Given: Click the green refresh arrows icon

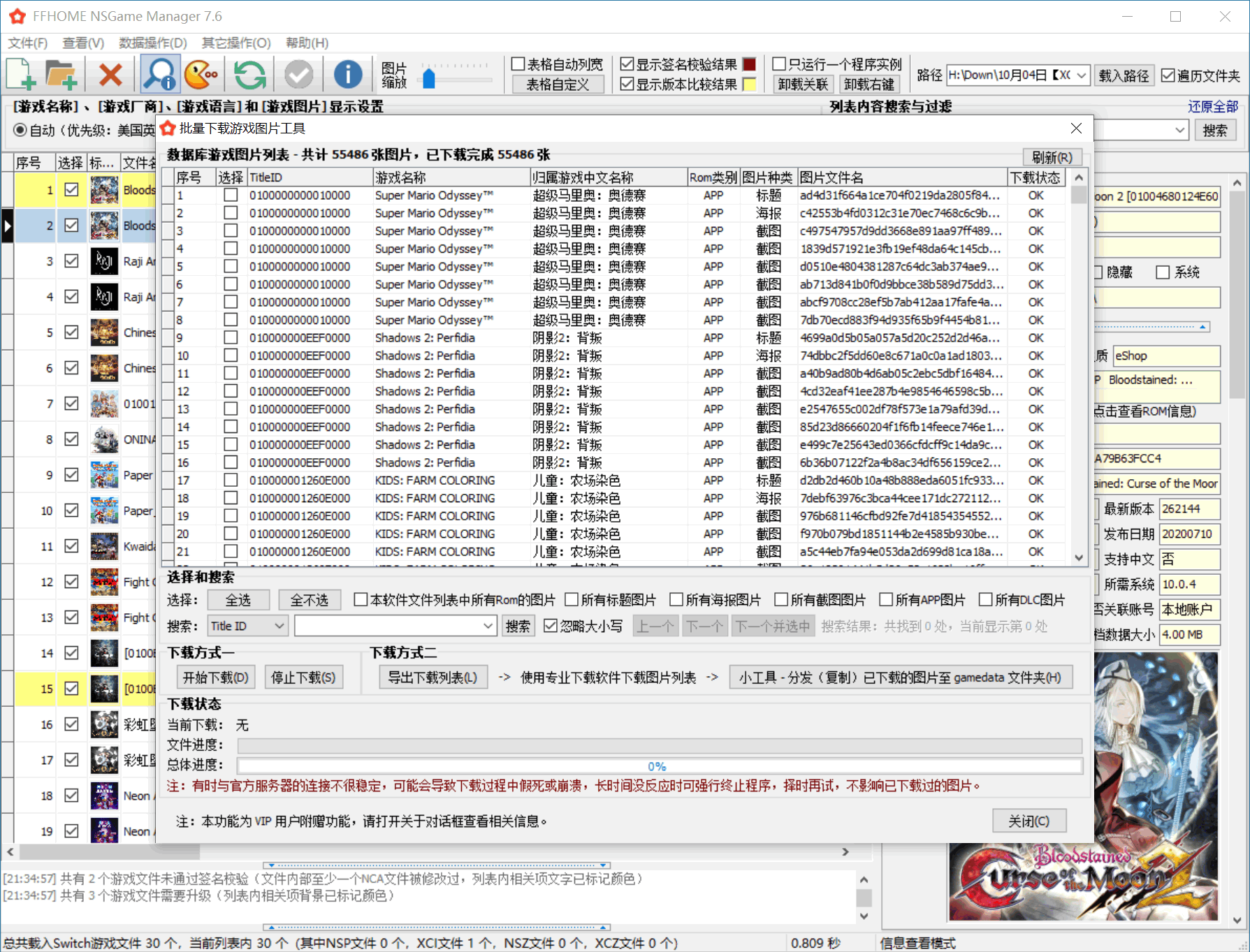Looking at the screenshot, I should pyautogui.click(x=249, y=75).
